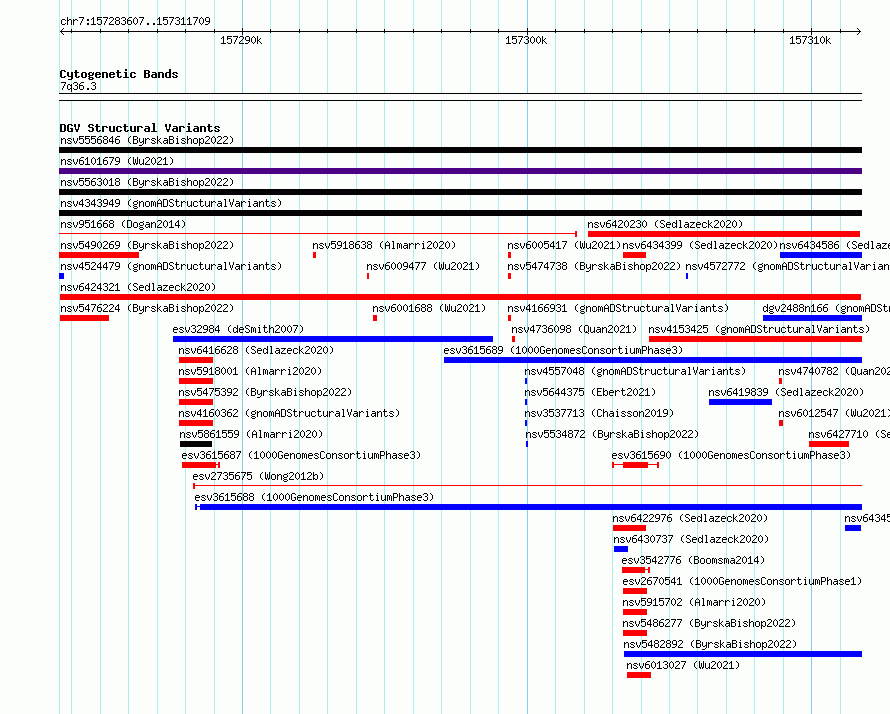Viewport: 890px width, 714px height.
Task: Open nsv5534872 (ByrskaBishop2022) label
Action: pos(612,434)
